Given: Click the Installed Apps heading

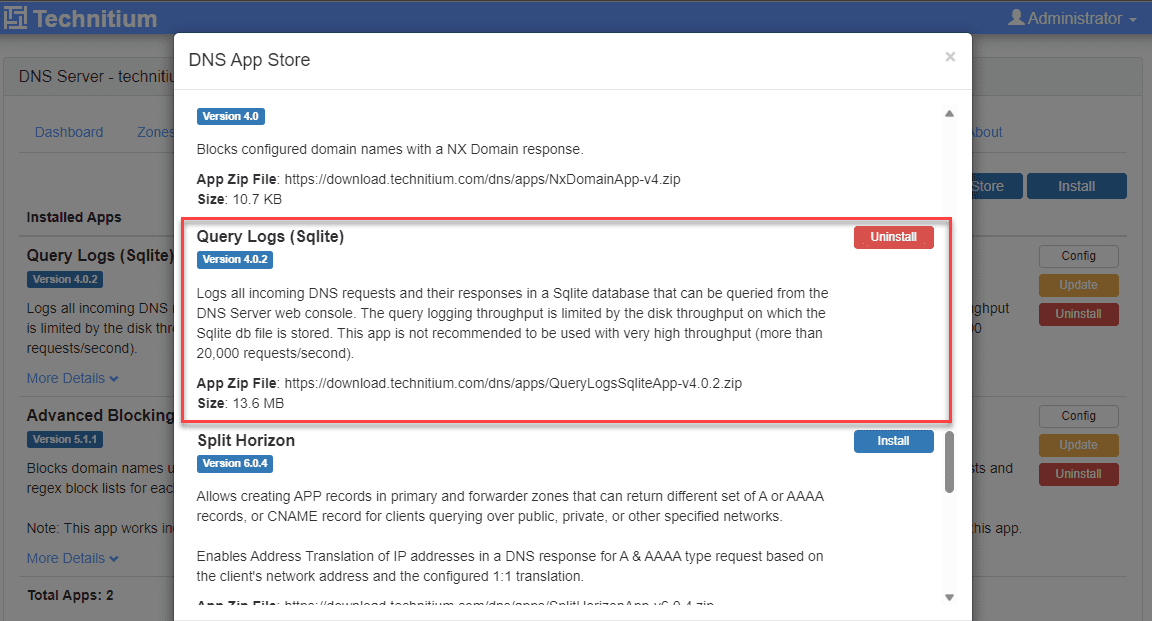Looking at the screenshot, I should tap(73, 218).
